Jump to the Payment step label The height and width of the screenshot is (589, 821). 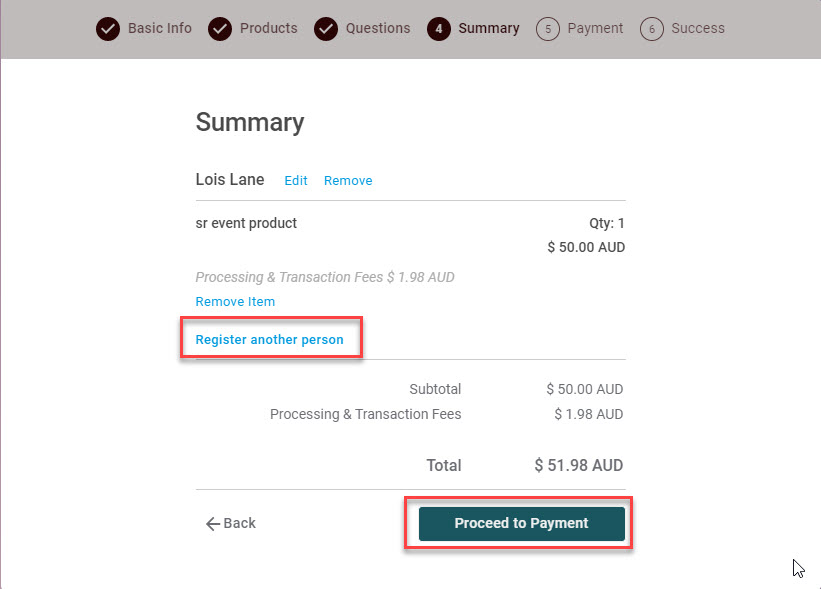point(595,28)
